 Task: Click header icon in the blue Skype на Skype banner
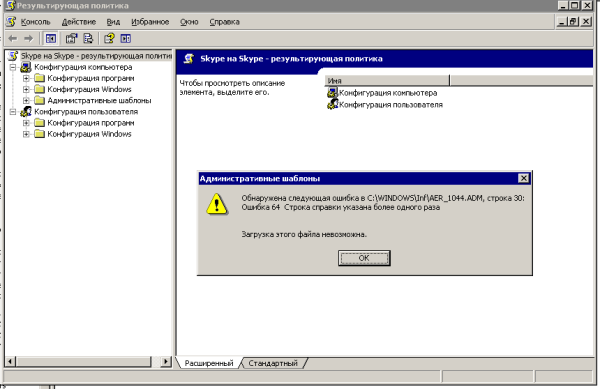click(189, 59)
